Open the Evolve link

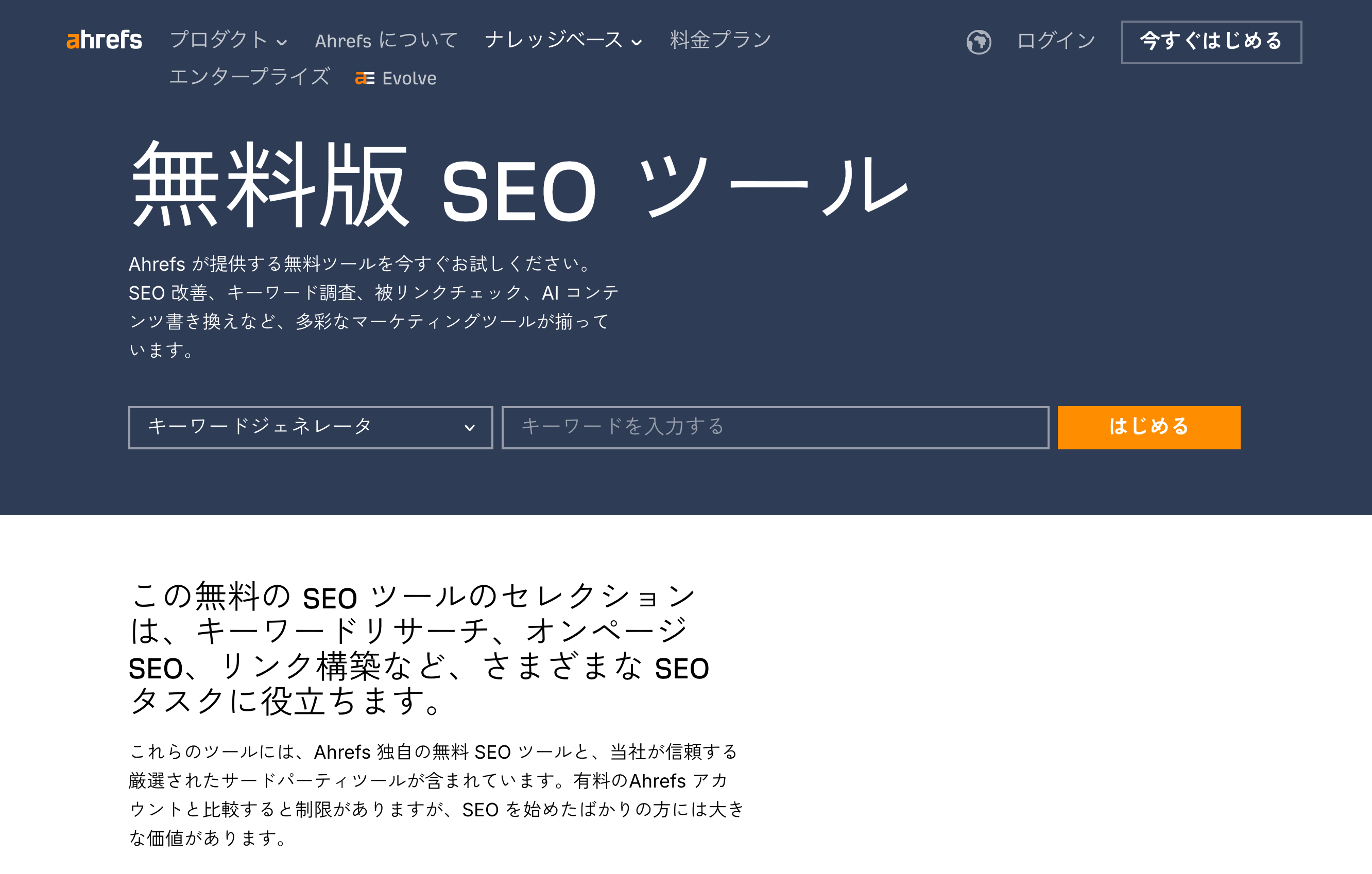pos(408,78)
